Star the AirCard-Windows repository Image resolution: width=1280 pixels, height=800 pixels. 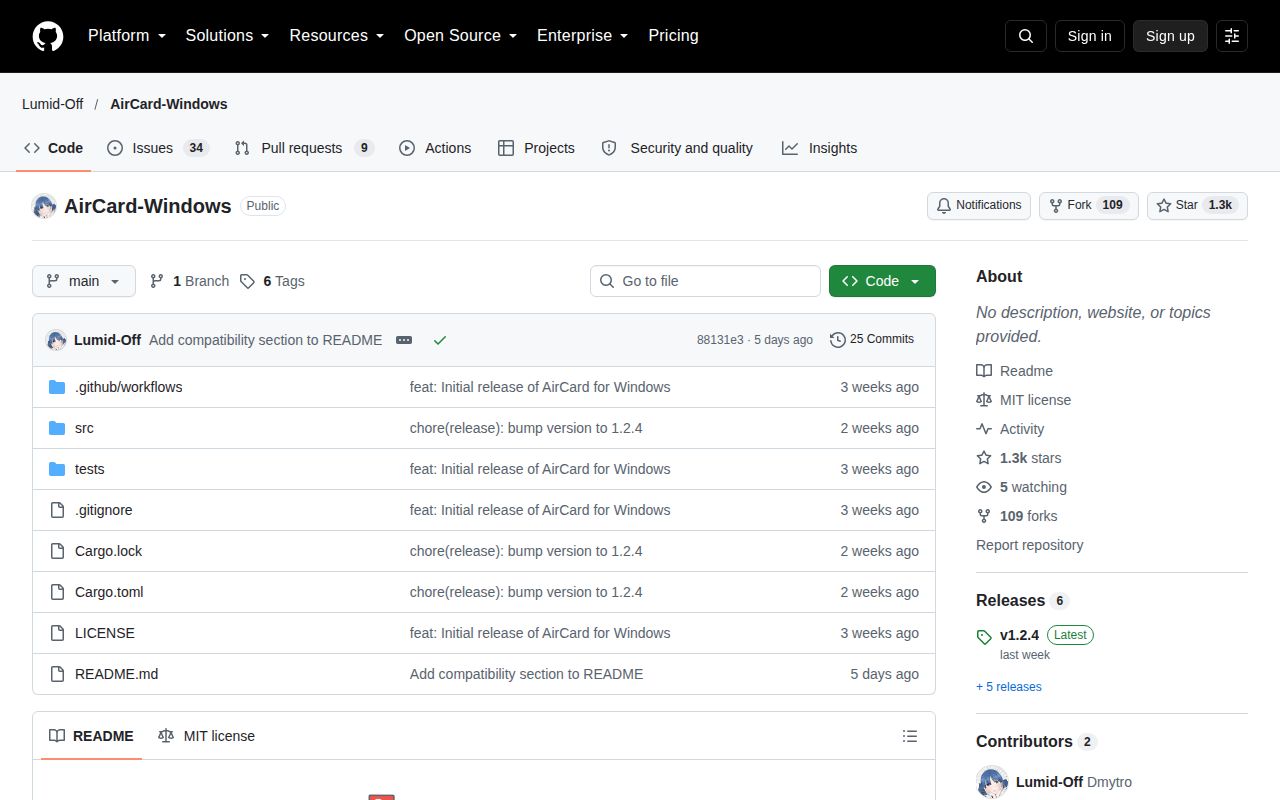[1197, 205]
